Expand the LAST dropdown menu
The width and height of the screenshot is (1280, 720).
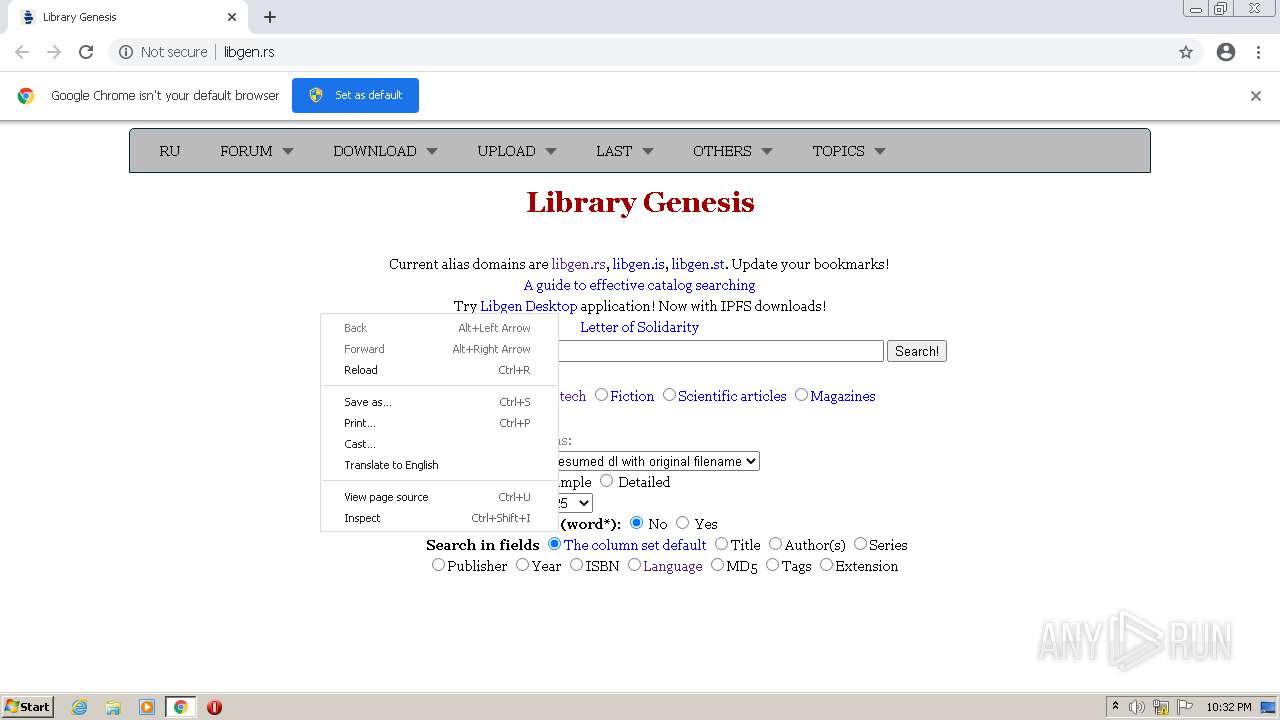tap(624, 151)
